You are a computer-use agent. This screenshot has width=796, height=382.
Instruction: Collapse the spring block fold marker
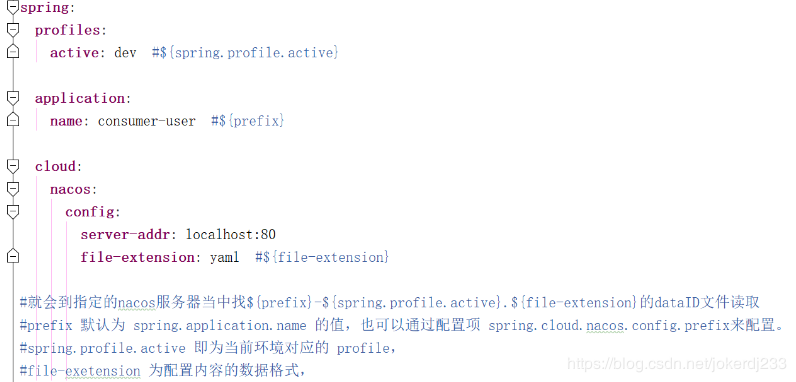13,8
